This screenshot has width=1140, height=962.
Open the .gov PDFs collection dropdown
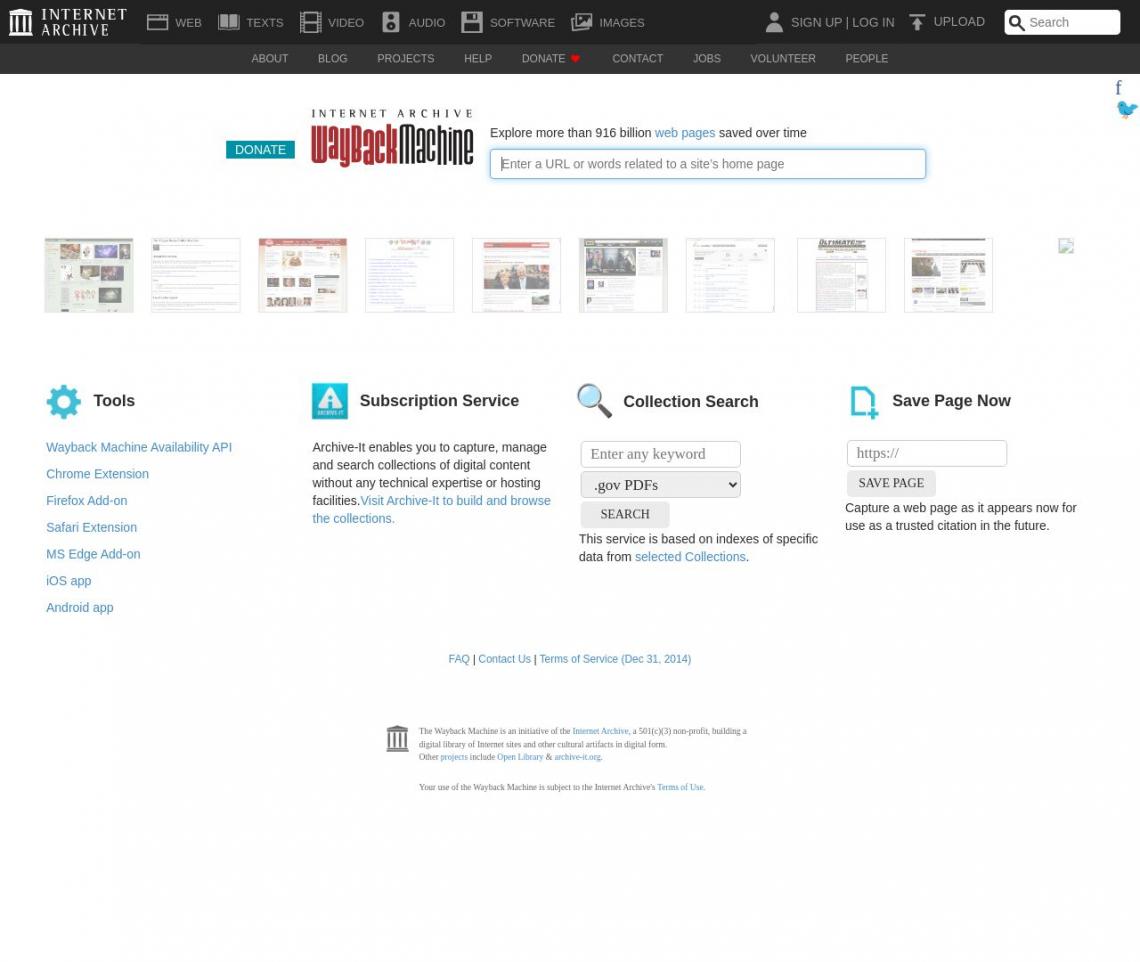click(660, 485)
